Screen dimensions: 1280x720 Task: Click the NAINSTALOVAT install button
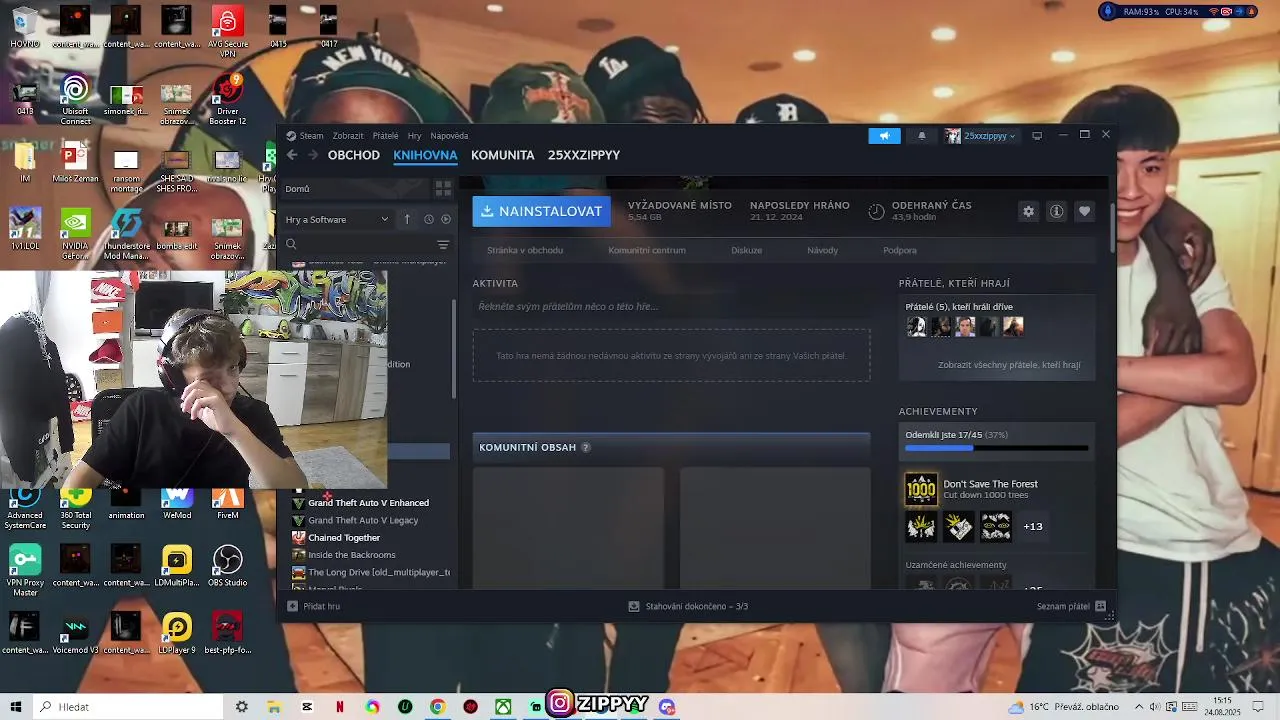tap(541, 211)
